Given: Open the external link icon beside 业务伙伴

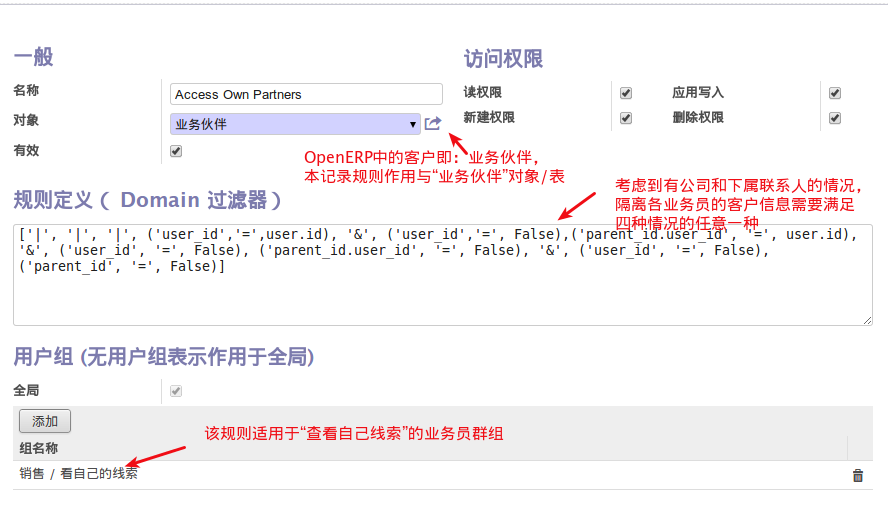Looking at the screenshot, I should tap(432, 124).
